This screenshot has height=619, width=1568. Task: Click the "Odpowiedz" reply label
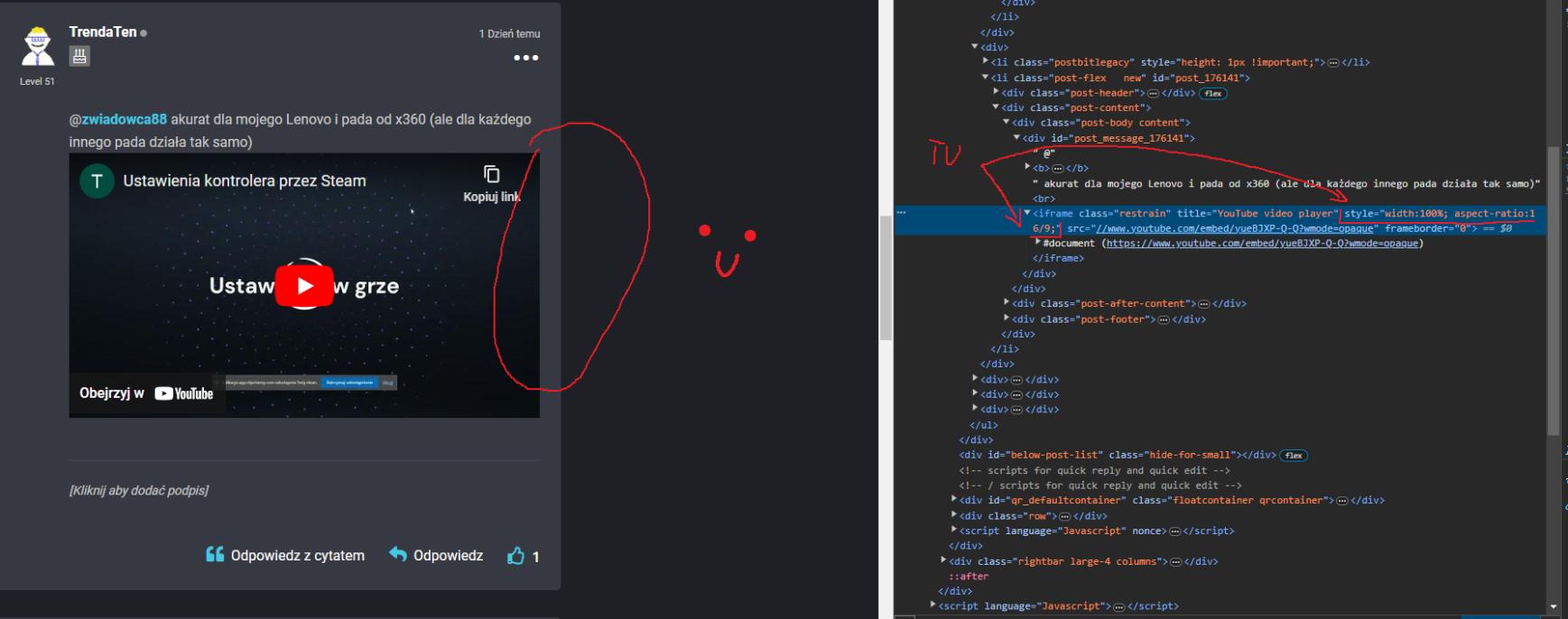point(448,556)
